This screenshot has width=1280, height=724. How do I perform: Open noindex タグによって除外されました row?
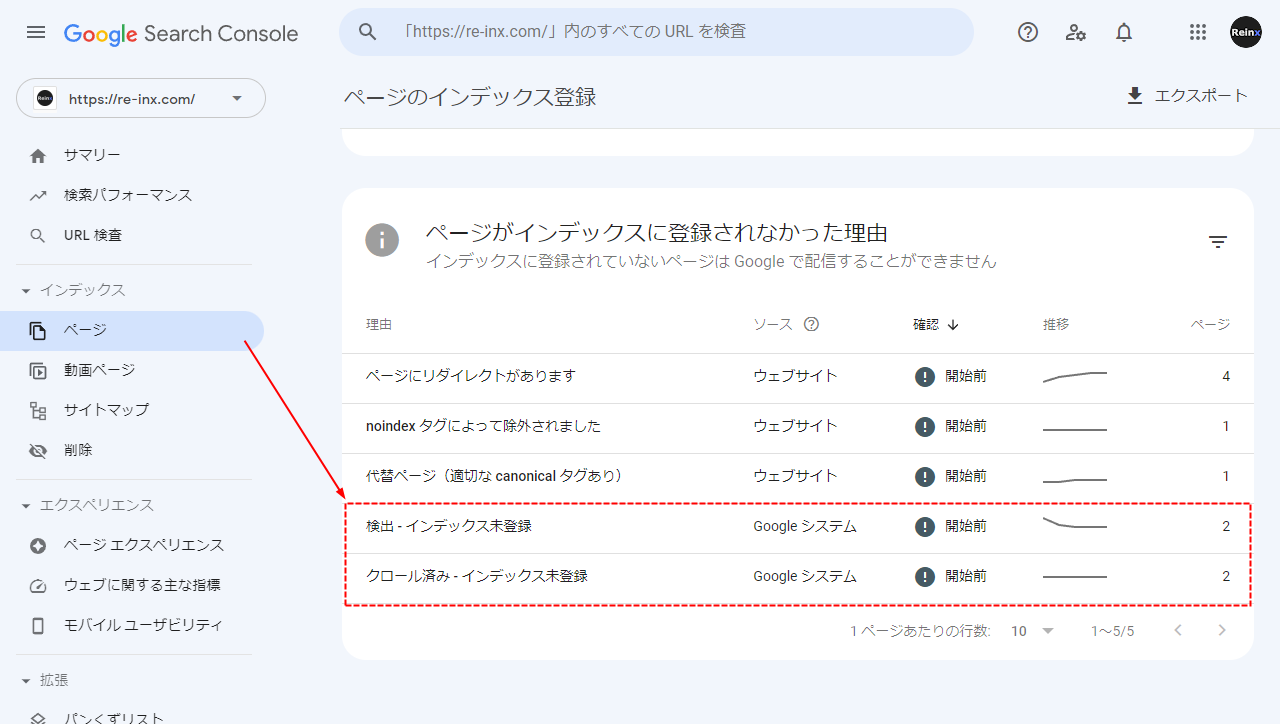pos(798,428)
